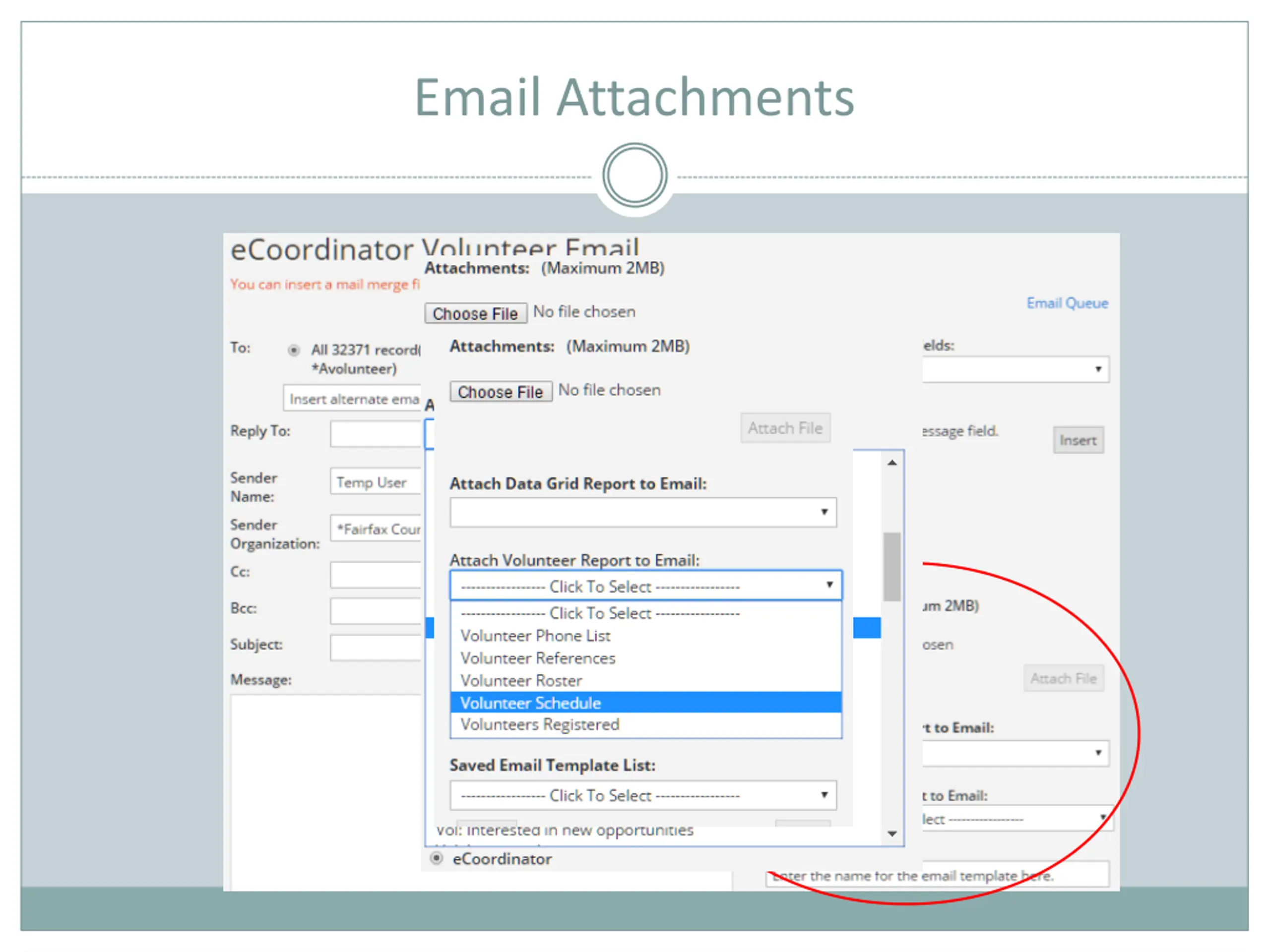Image resolution: width=1270 pixels, height=952 pixels.
Task: Choose the Click To Select list option
Action: pos(646,613)
